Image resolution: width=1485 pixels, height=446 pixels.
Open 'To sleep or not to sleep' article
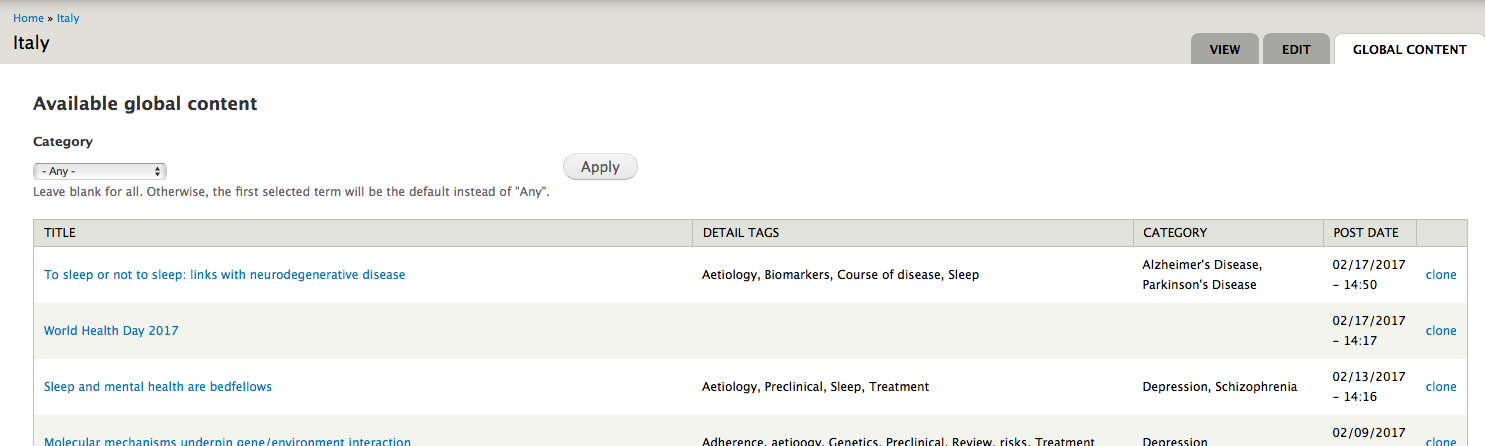[224, 275]
